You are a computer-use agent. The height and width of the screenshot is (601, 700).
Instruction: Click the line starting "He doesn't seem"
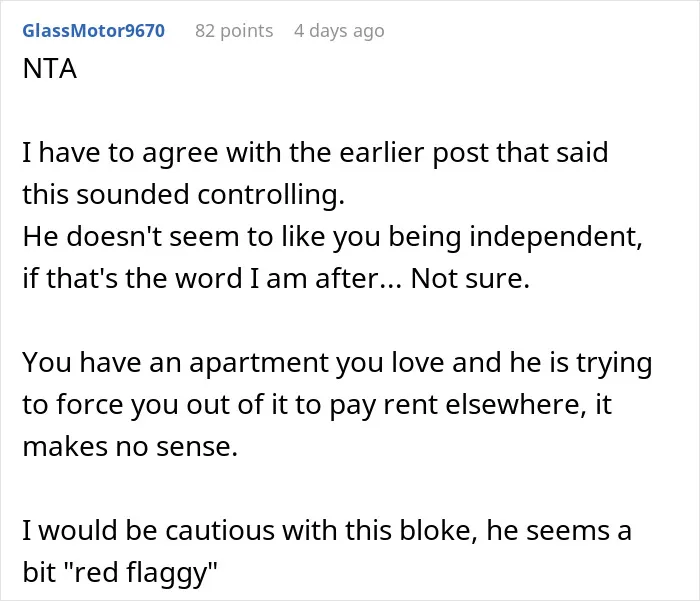coord(332,237)
